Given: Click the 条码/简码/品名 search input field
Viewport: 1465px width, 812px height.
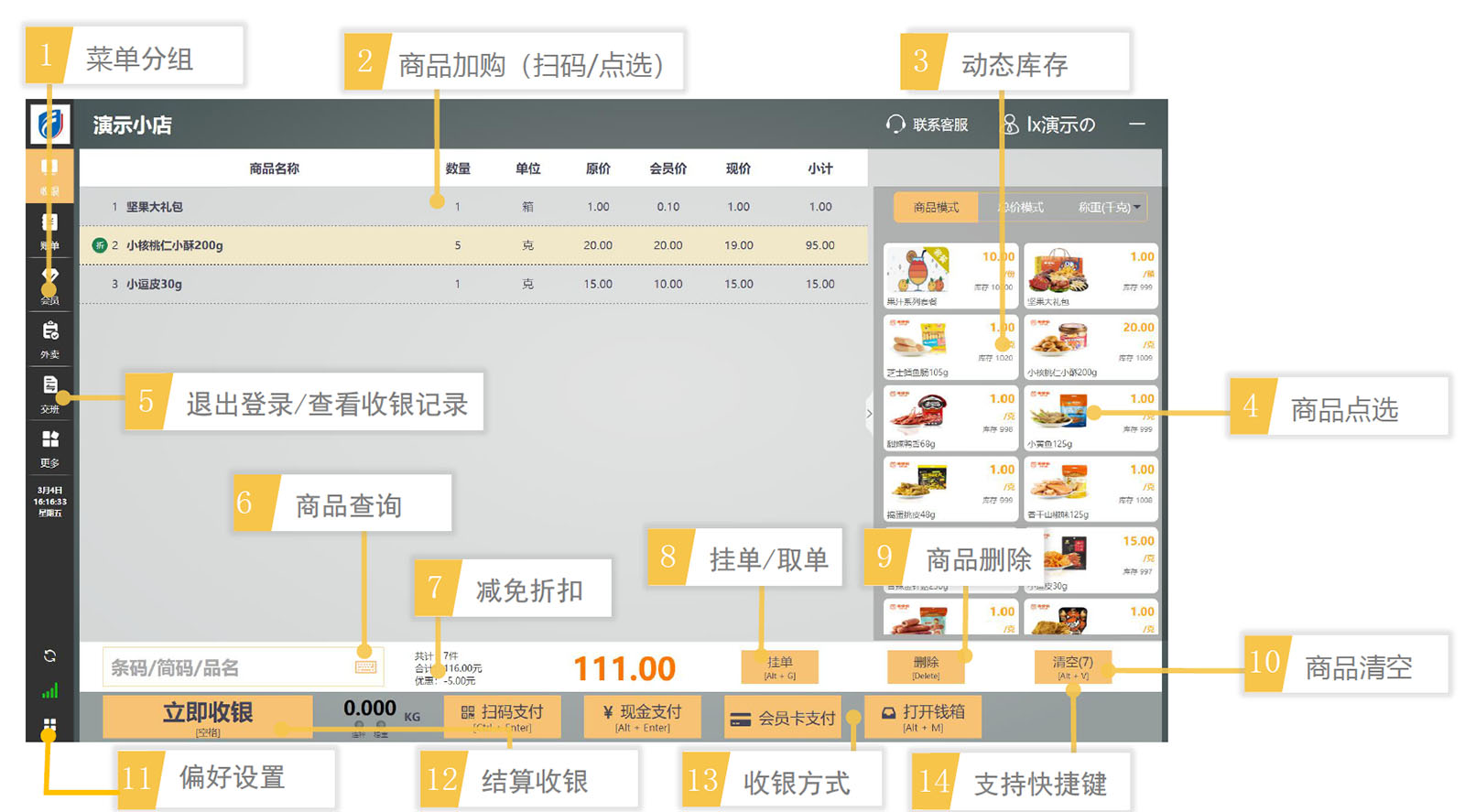Looking at the screenshot, I should click(x=229, y=668).
